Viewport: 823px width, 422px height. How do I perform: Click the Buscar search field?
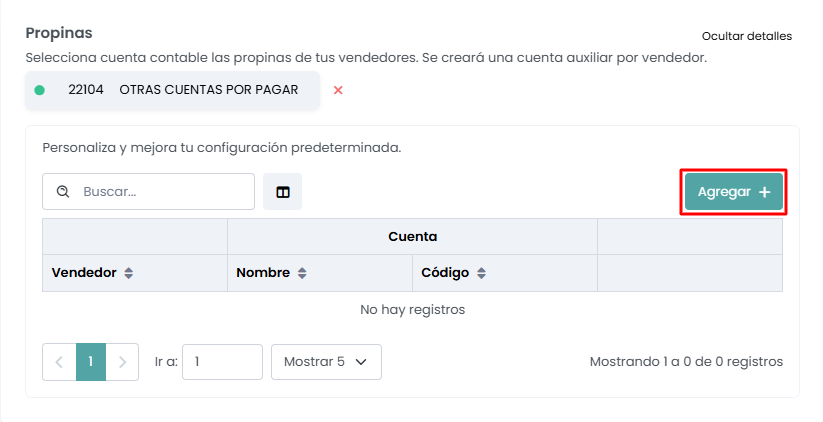pyautogui.click(x=160, y=192)
